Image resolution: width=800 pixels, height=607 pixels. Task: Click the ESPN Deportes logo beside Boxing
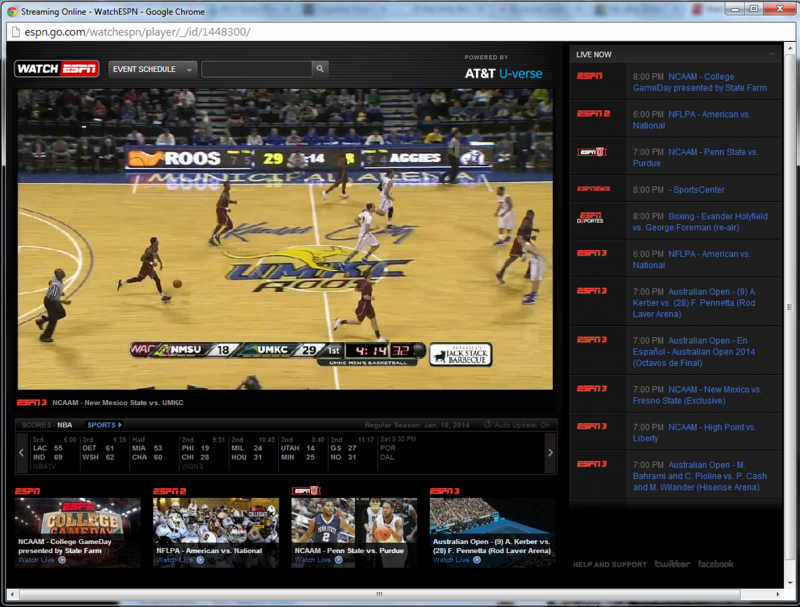[x=590, y=218]
